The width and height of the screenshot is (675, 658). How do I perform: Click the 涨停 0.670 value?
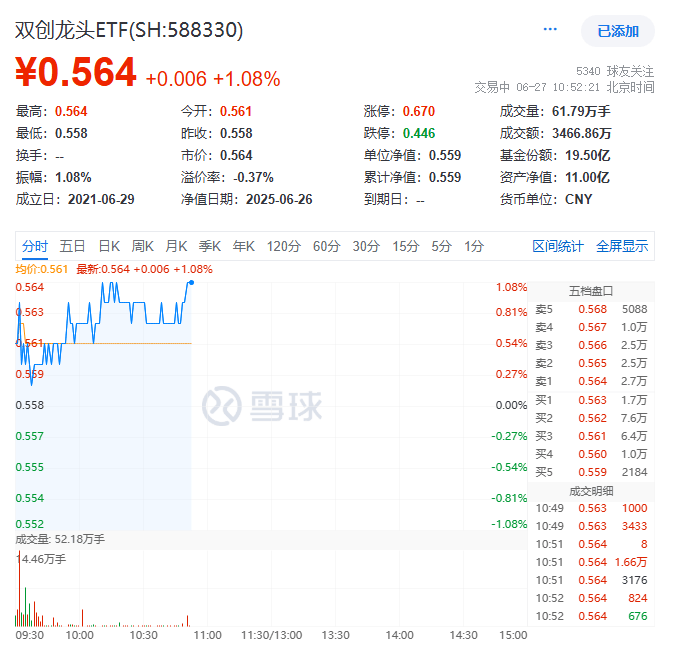click(x=419, y=111)
